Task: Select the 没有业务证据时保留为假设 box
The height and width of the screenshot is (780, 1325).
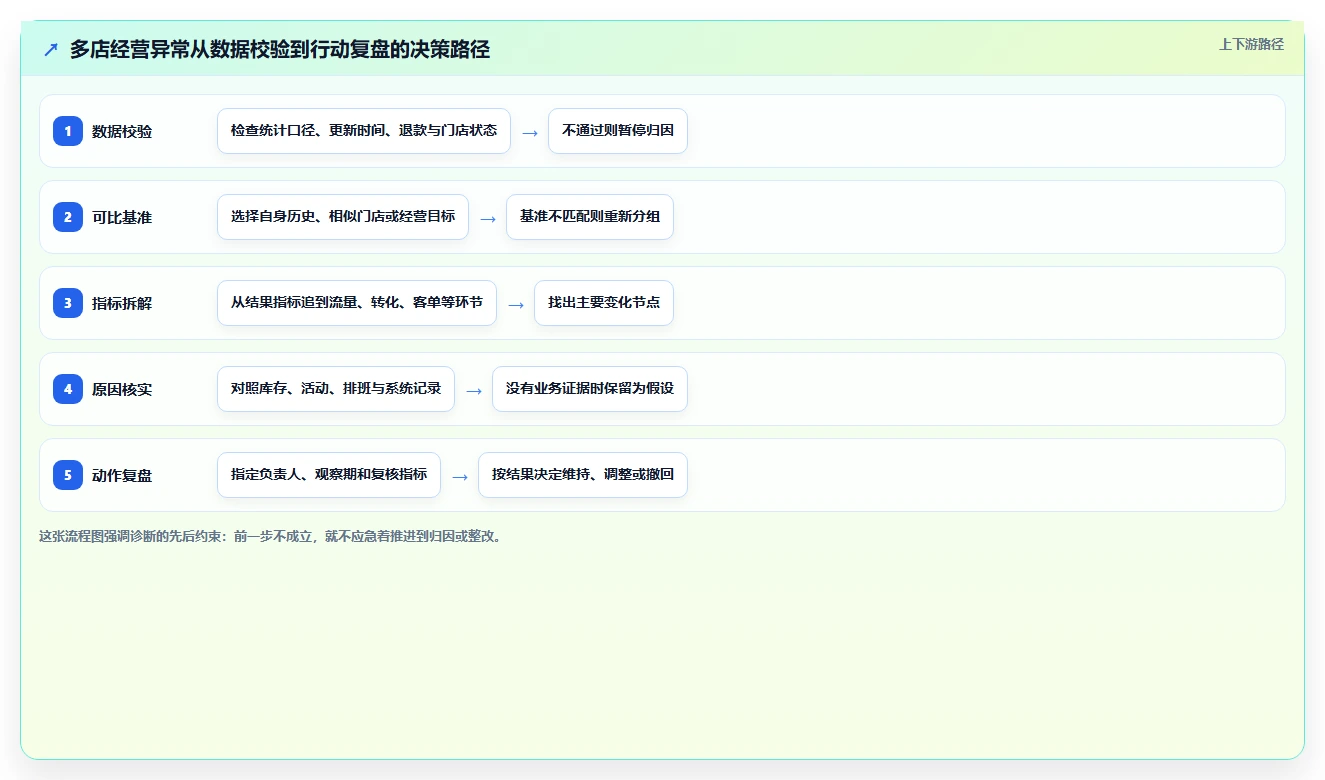Action: click(590, 389)
